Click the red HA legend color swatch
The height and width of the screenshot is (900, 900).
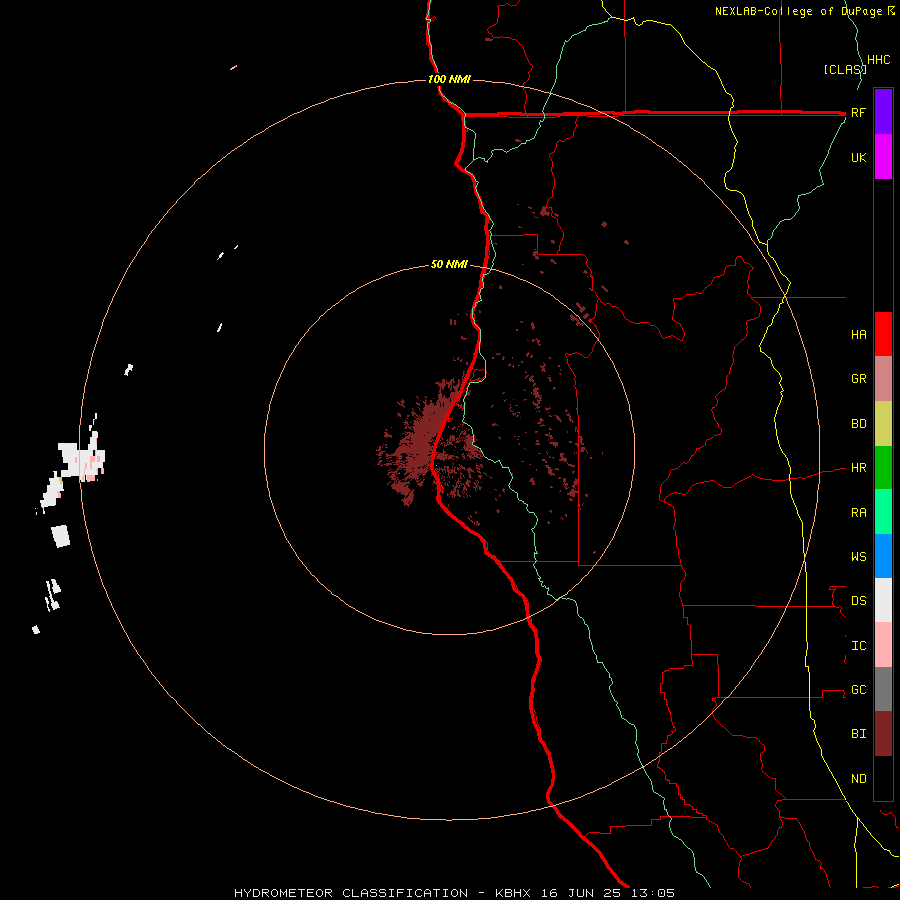[883, 334]
